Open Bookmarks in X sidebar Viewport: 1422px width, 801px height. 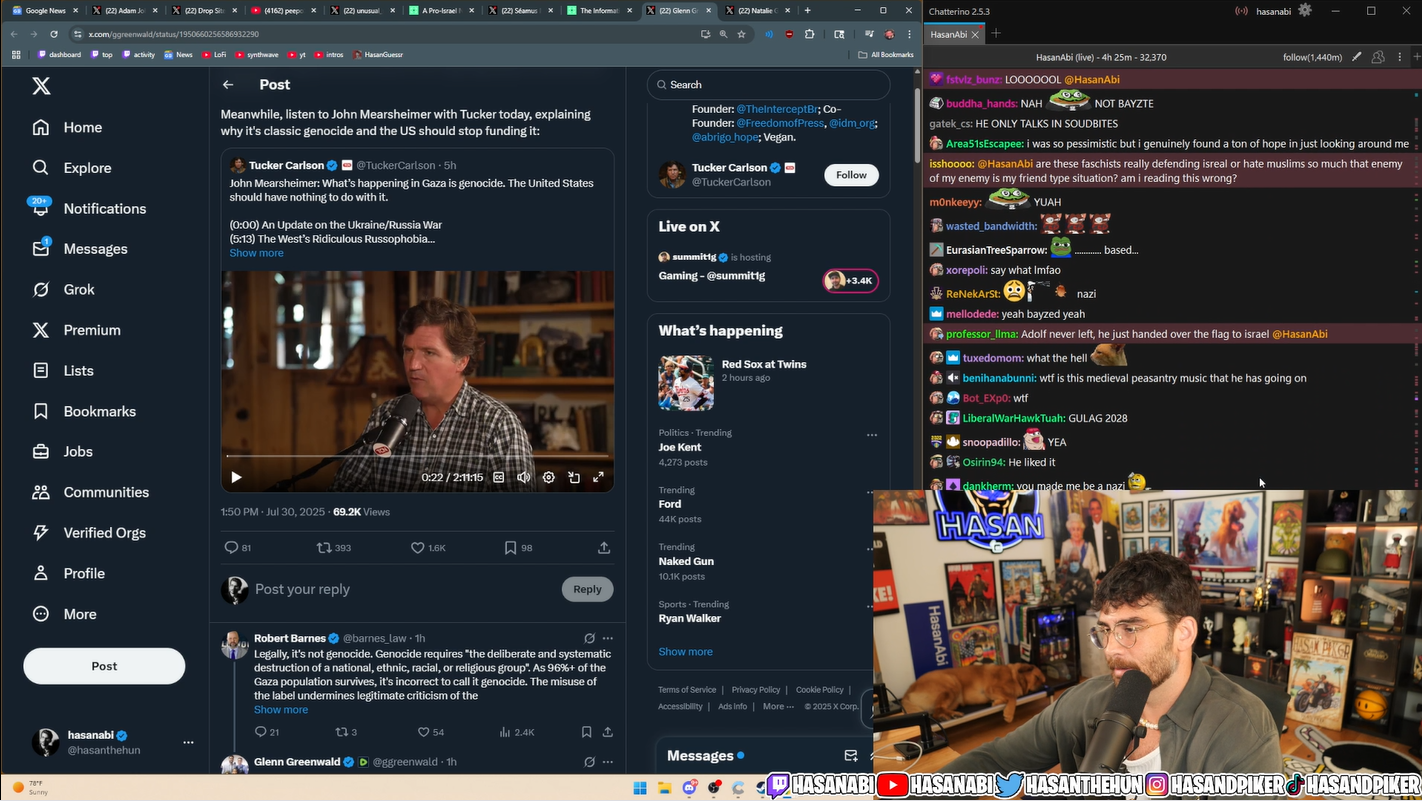tap(84, 411)
